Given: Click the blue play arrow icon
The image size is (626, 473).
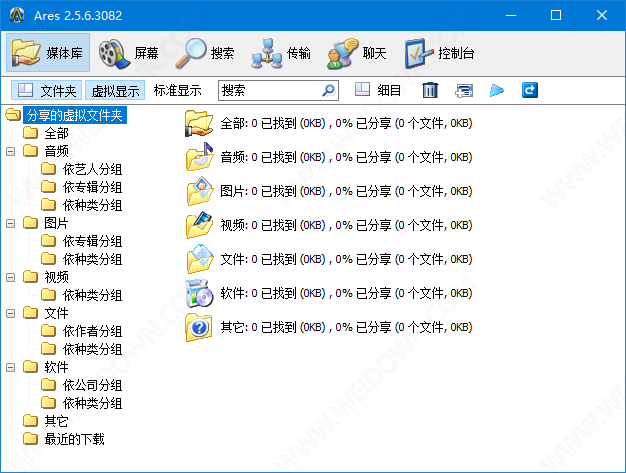Looking at the screenshot, I should point(497,90).
